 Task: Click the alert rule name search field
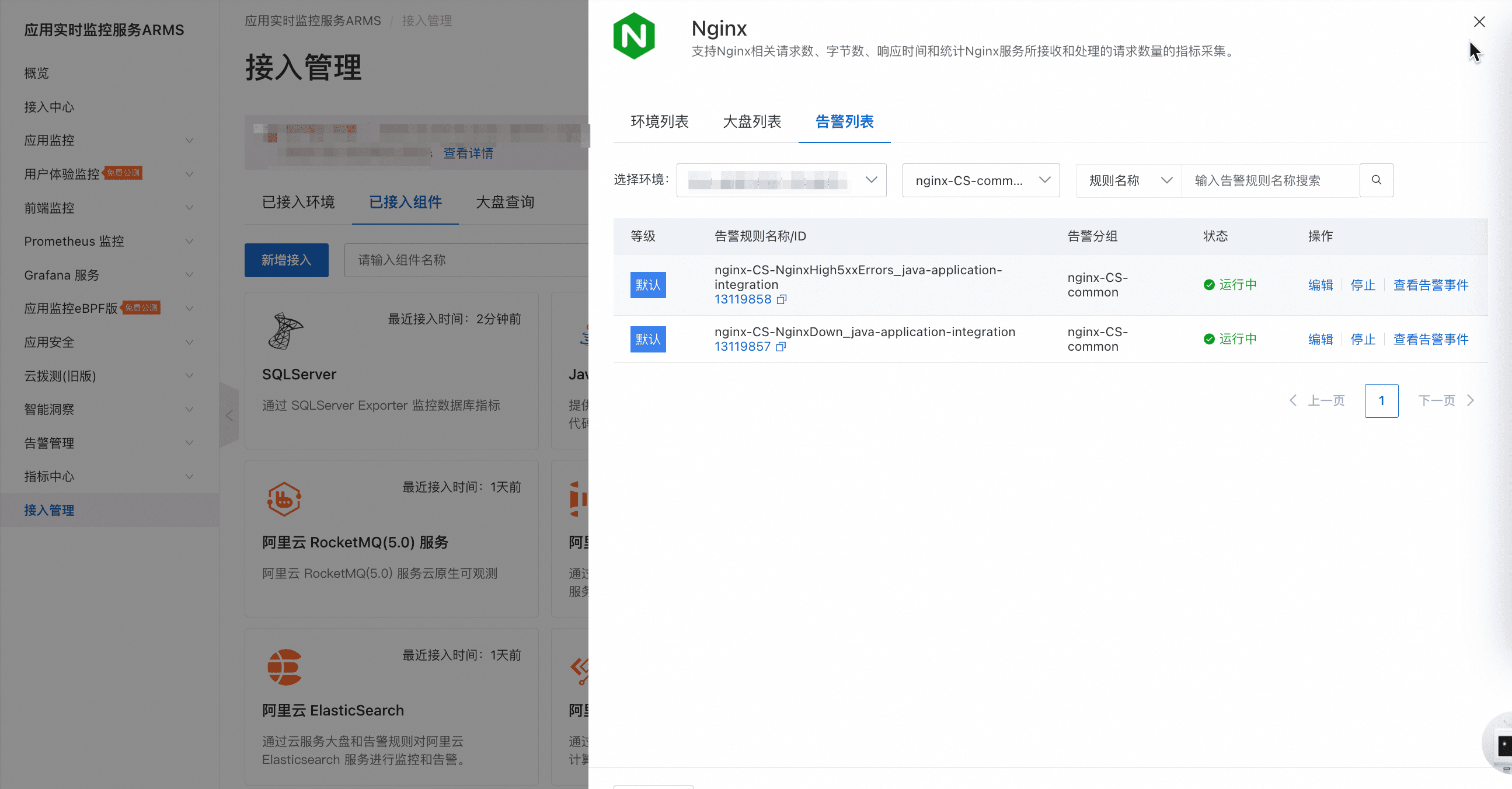click(x=1269, y=180)
